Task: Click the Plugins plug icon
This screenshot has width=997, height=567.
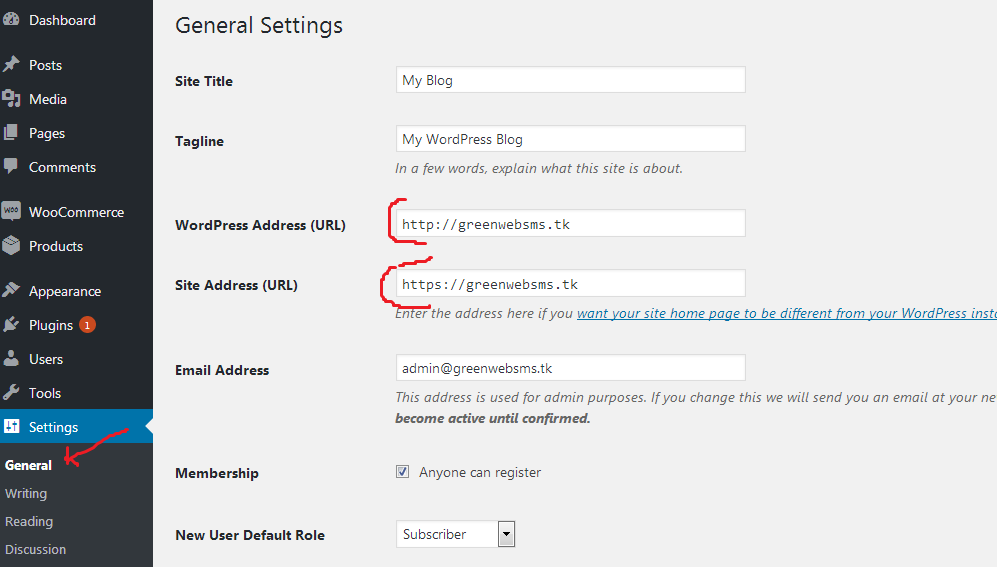Action: point(11,325)
